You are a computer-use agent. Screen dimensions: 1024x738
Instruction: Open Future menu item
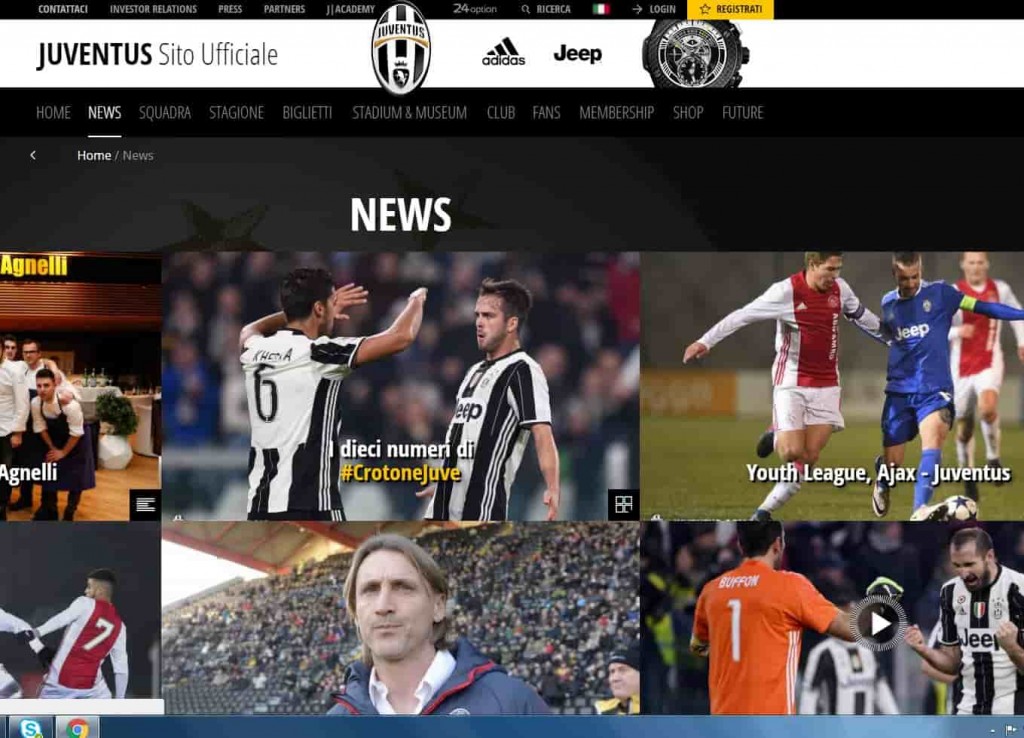coord(743,112)
